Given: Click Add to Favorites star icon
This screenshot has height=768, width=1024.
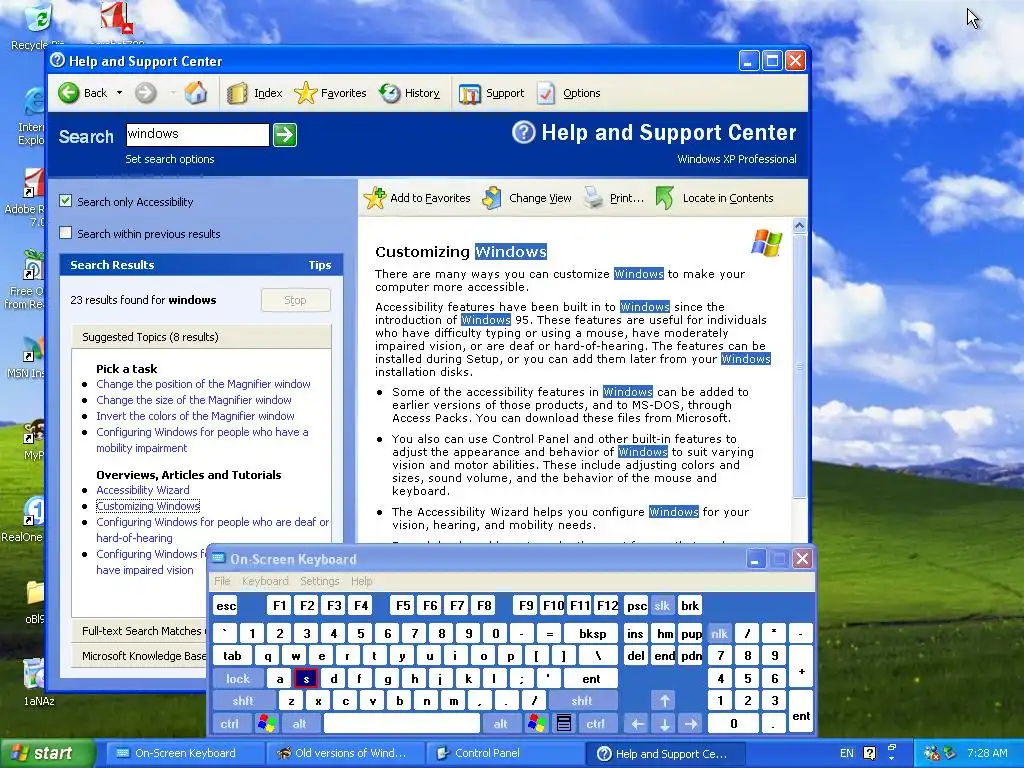Looking at the screenshot, I should tap(375, 198).
